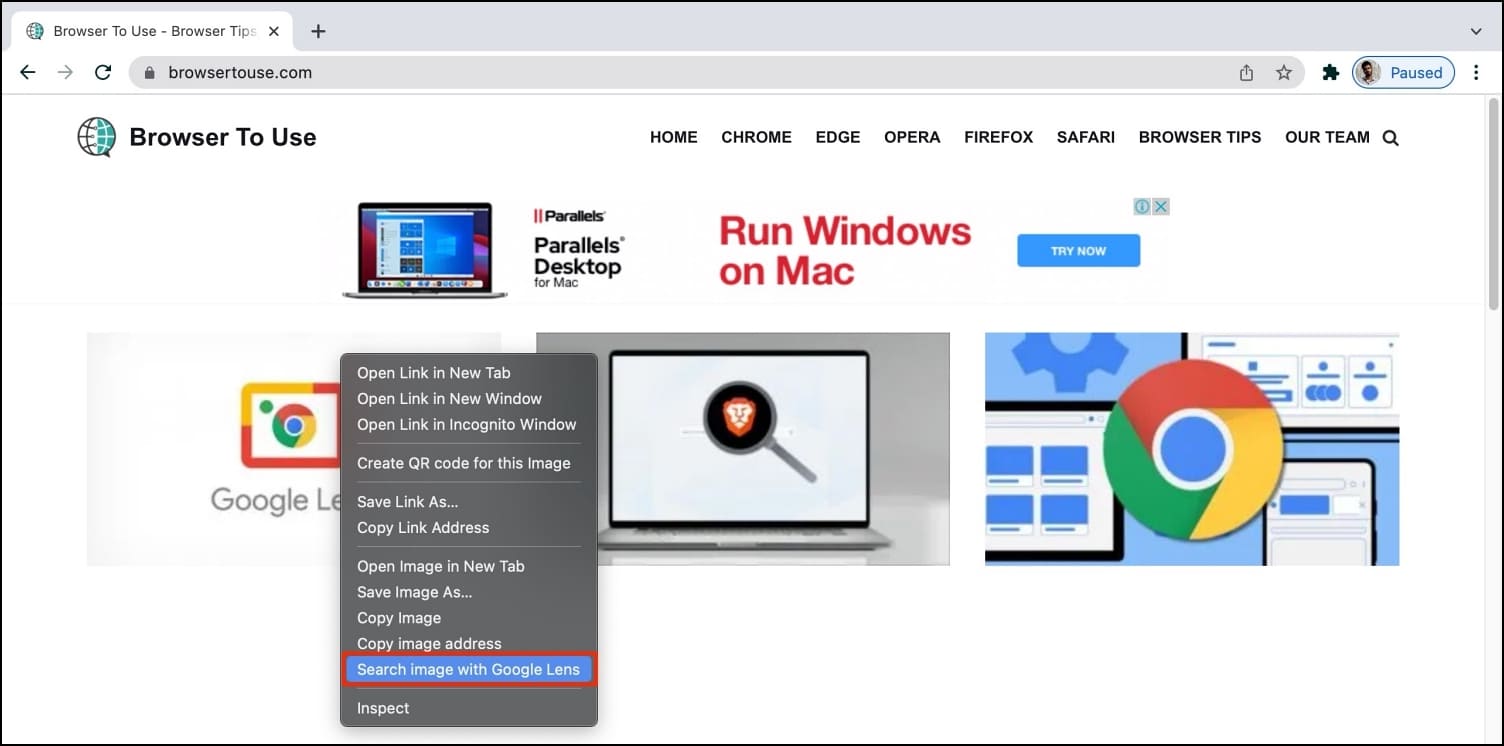
Task: Expand the tab search chevron
Action: pos(1477,31)
